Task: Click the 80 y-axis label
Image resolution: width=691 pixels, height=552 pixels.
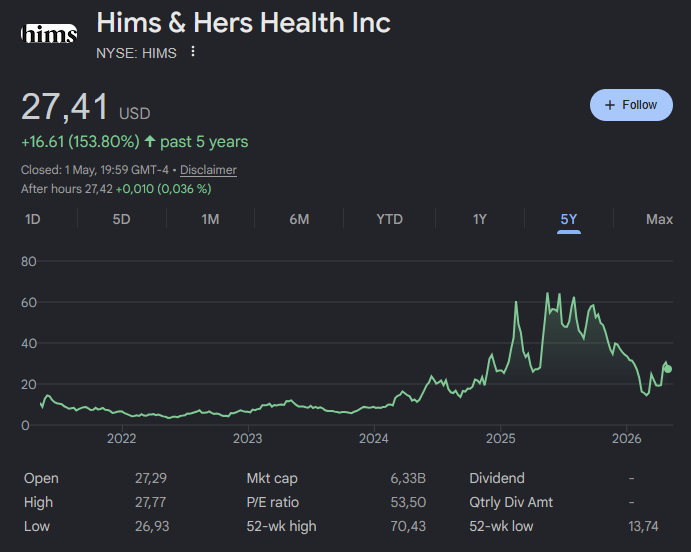Action: (29, 262)
